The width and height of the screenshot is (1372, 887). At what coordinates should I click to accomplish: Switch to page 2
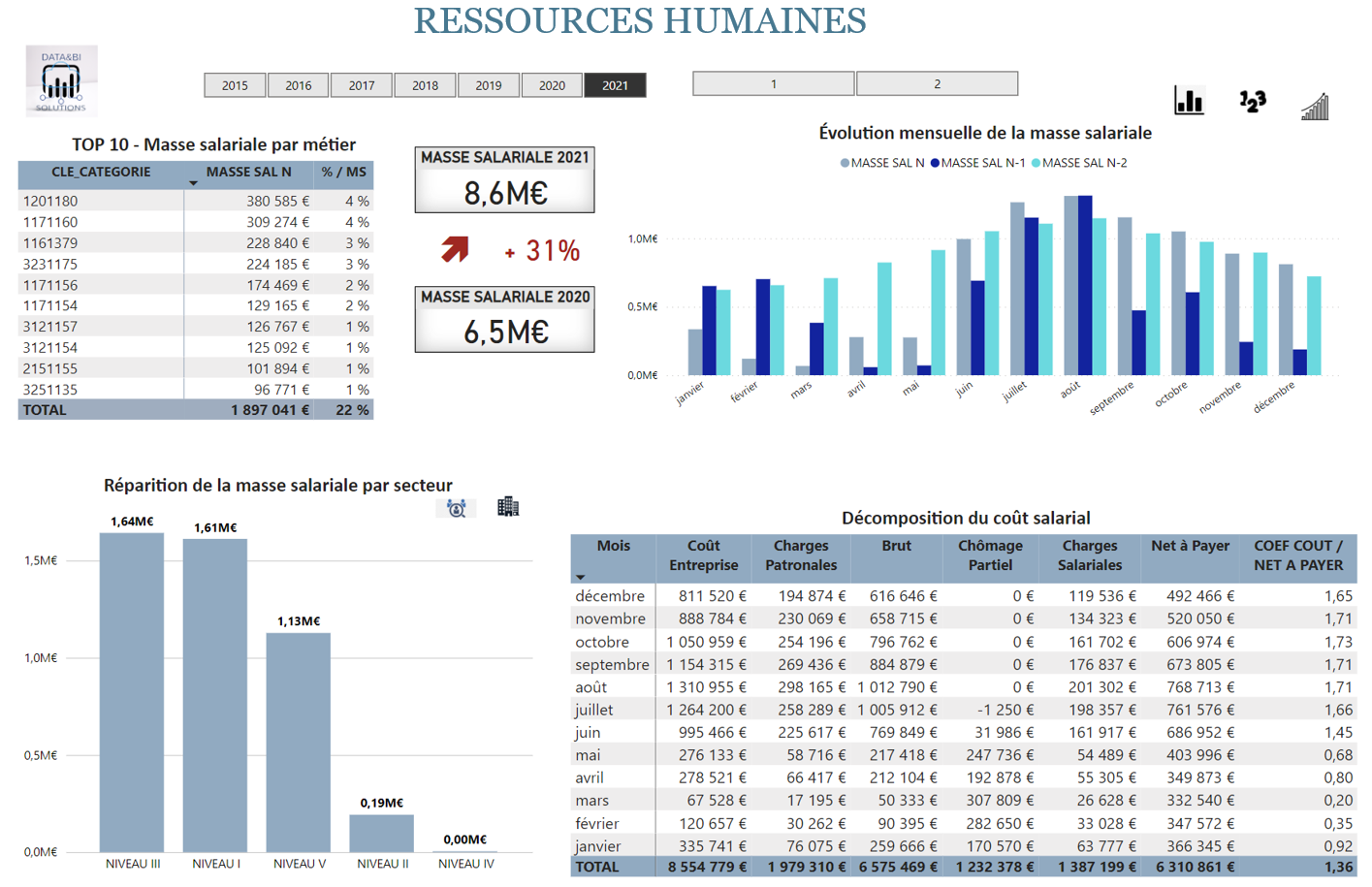pos(937,83)
